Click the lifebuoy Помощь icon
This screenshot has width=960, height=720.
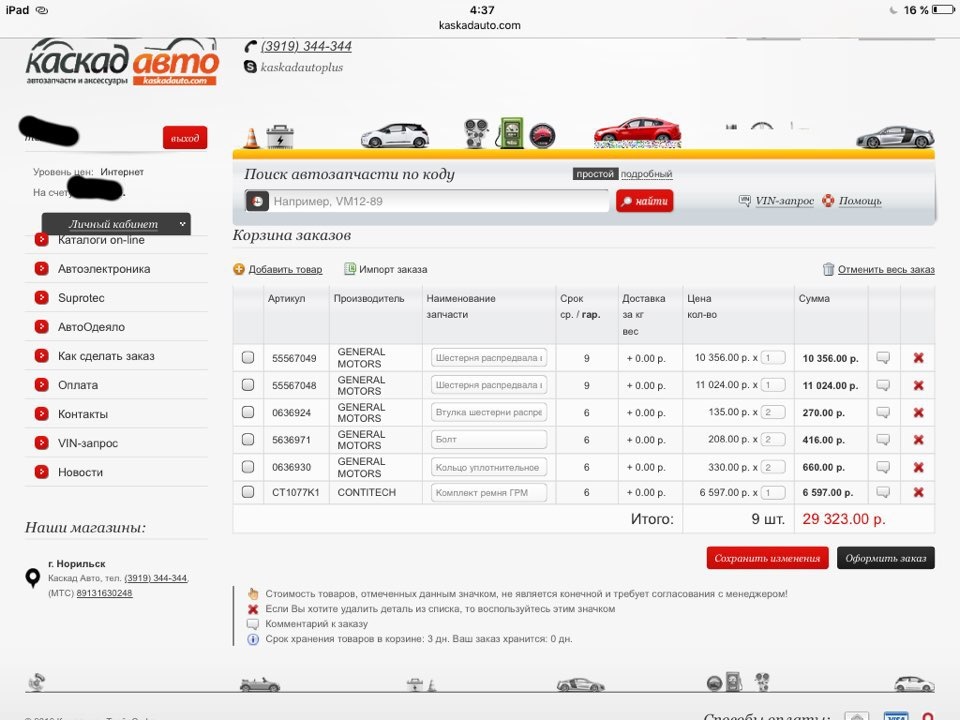pos(828,200)
